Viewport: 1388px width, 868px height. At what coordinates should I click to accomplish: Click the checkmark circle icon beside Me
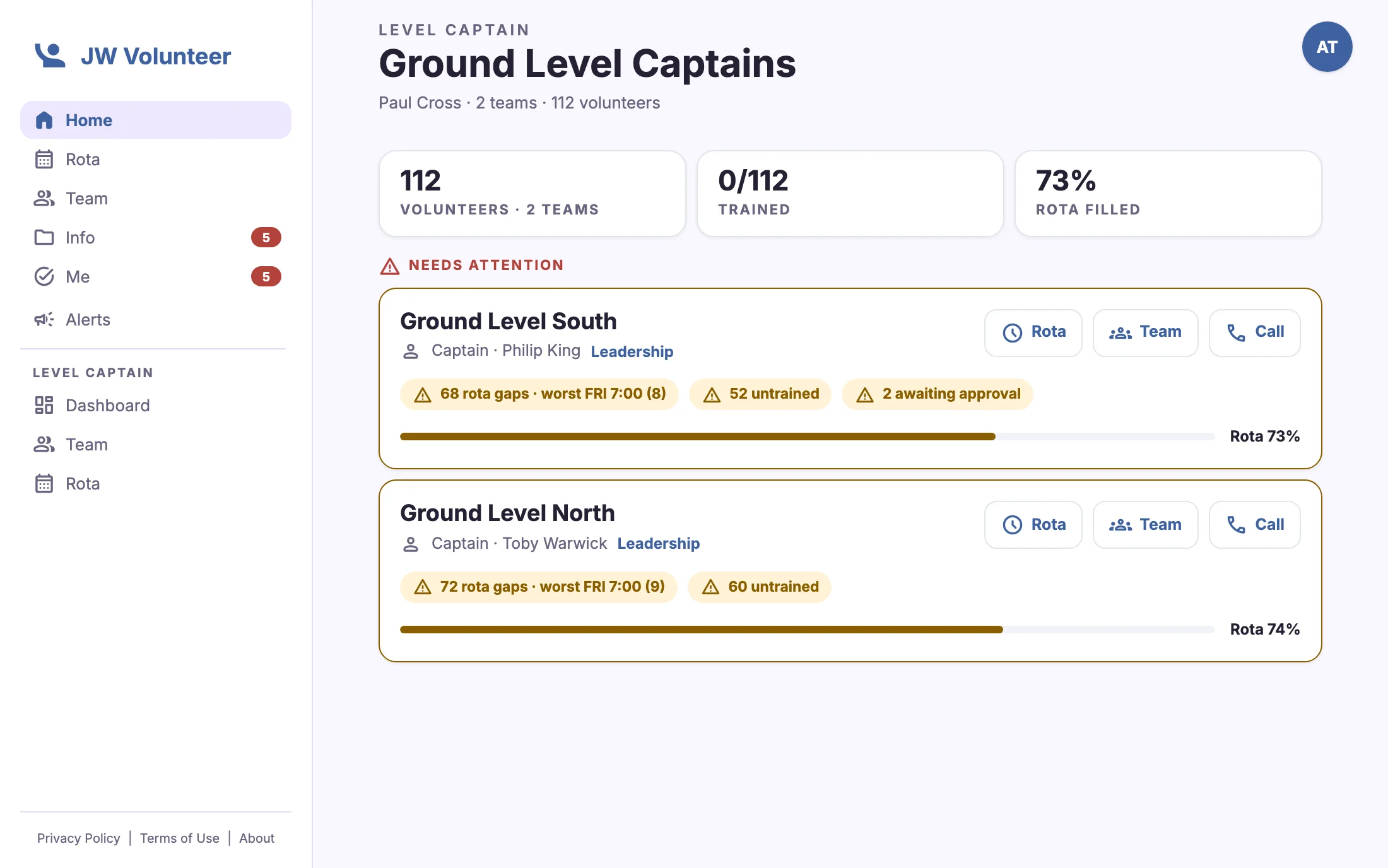44,276
